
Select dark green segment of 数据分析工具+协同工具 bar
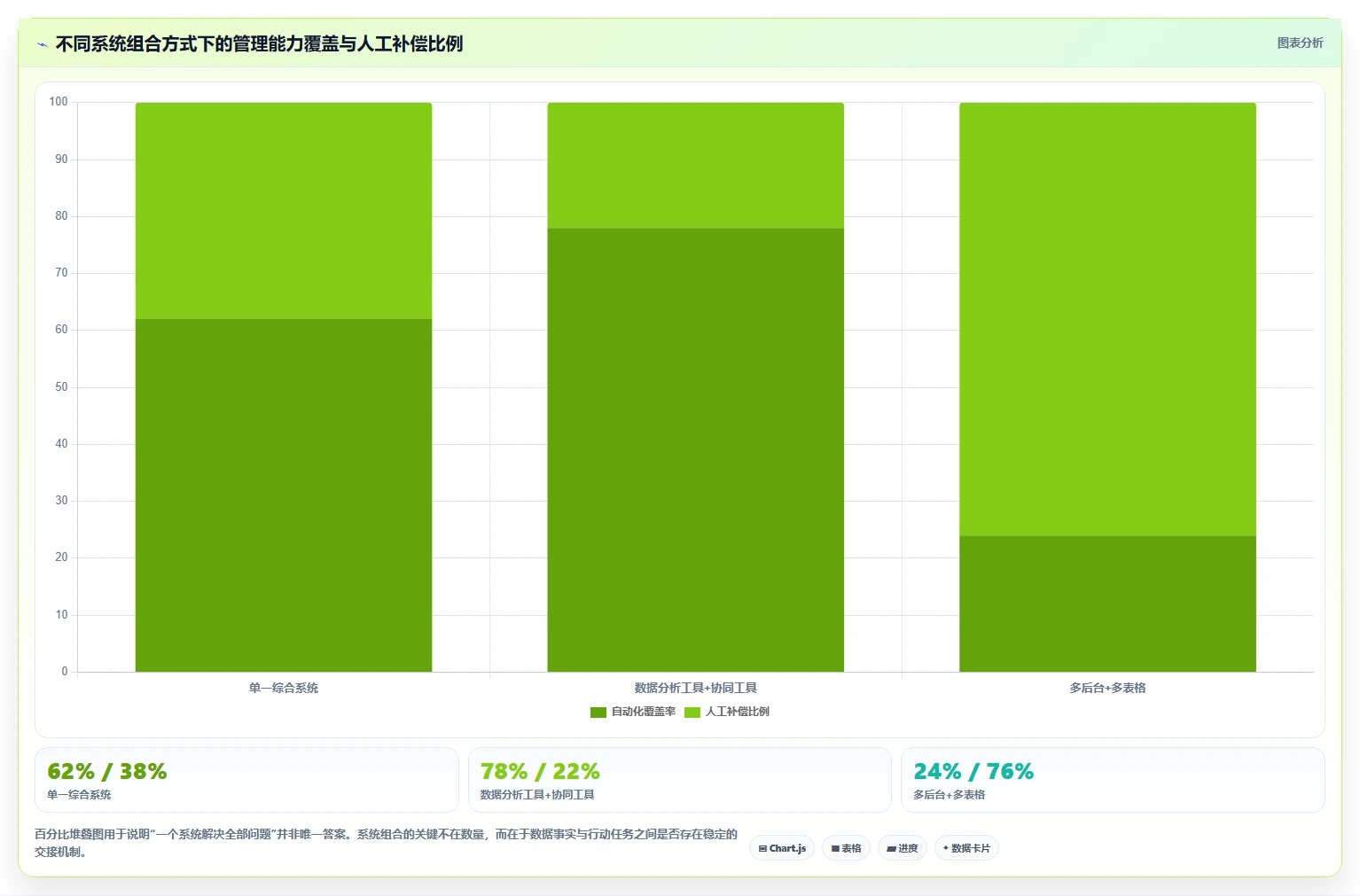tap(696, 450)
